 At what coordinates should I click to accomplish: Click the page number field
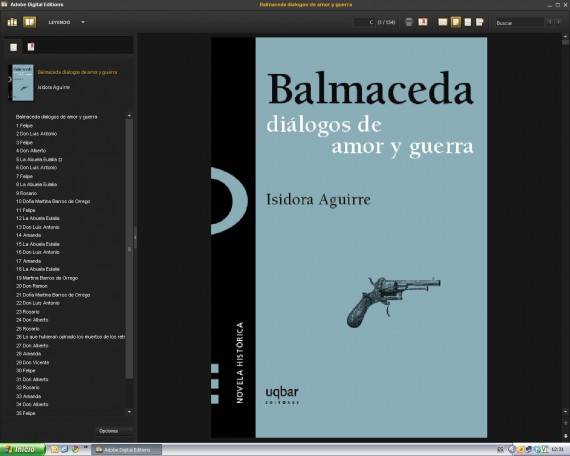pos(364,22)
